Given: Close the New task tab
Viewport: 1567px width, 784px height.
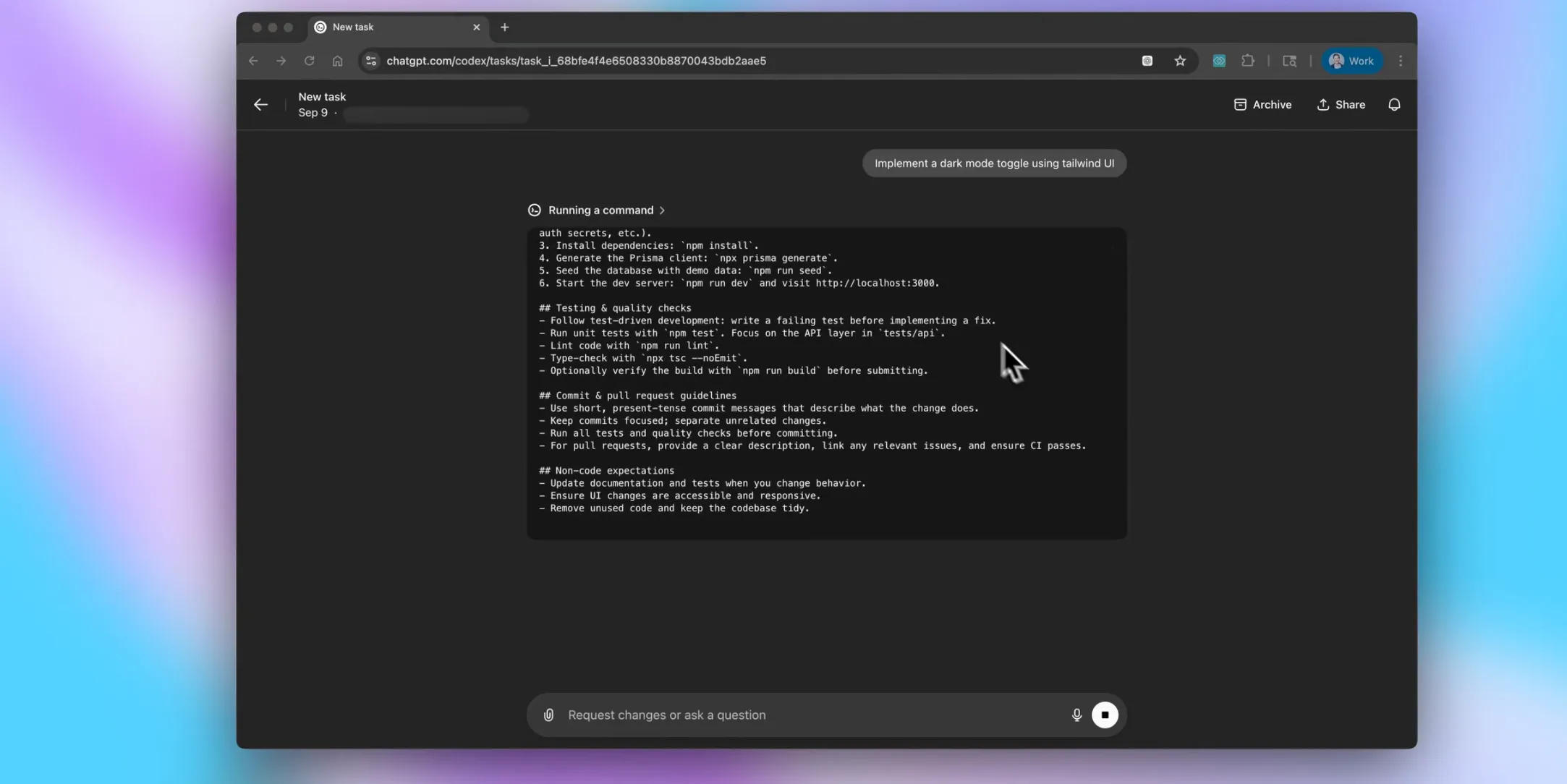Looking at the screenshot, I should click(476, 27).
